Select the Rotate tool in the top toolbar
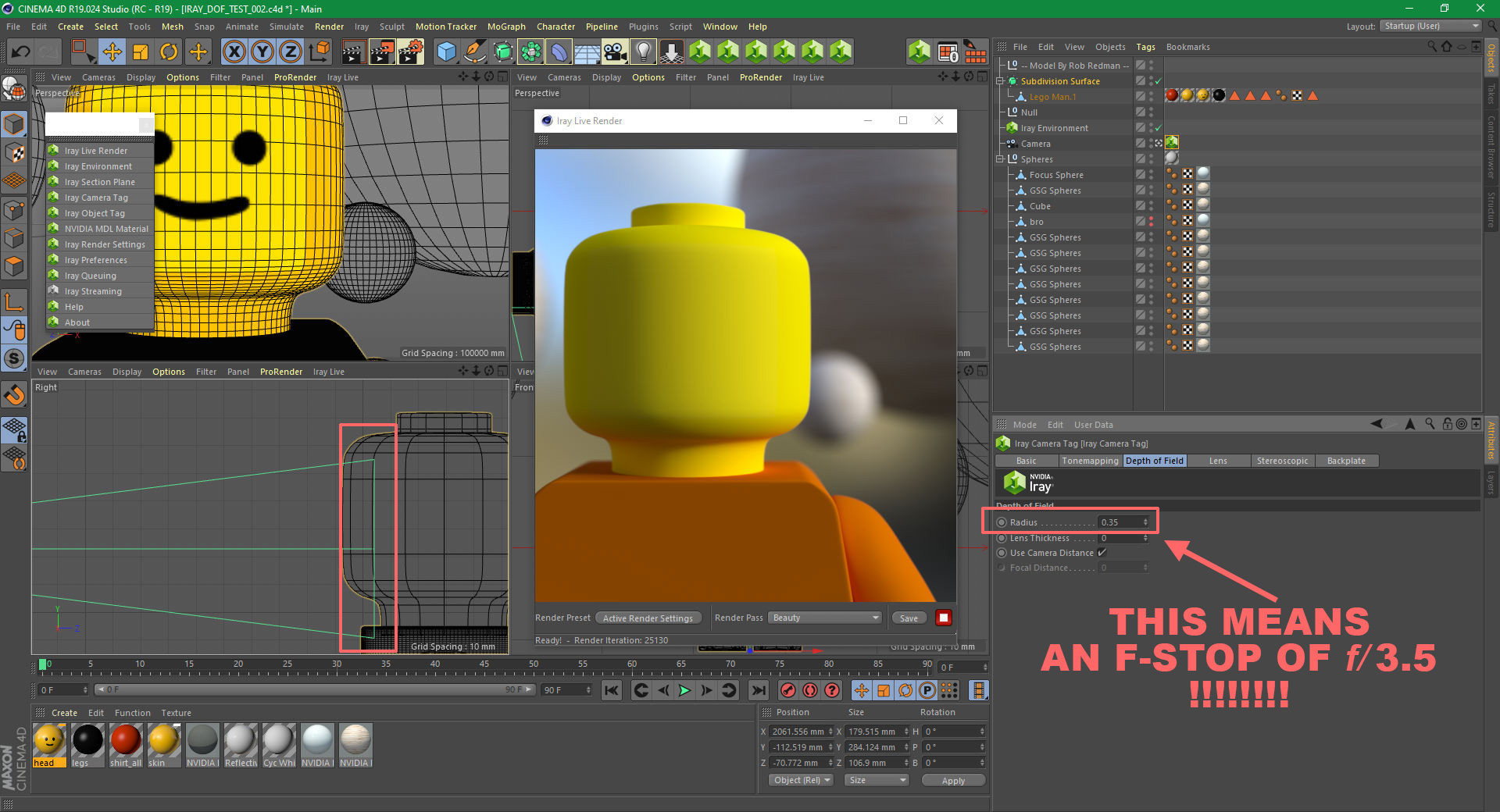The height and width of the screenshot is (812, 1500). (169, 52)
